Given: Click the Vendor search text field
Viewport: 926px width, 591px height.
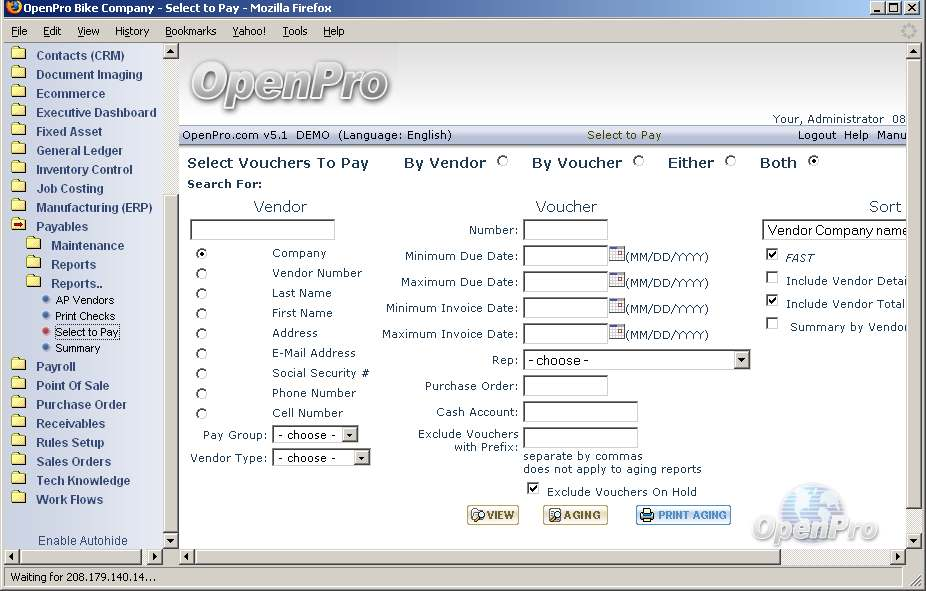Looking at the screenshot, I should click(x=262, y=230).
